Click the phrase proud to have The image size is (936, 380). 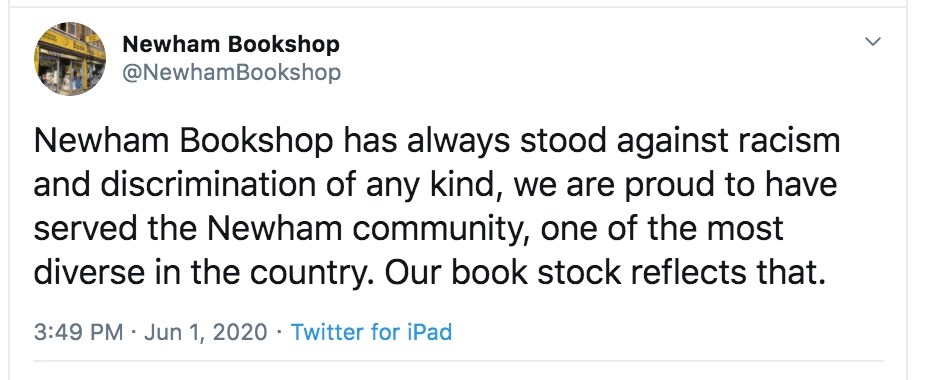[731, 186]
